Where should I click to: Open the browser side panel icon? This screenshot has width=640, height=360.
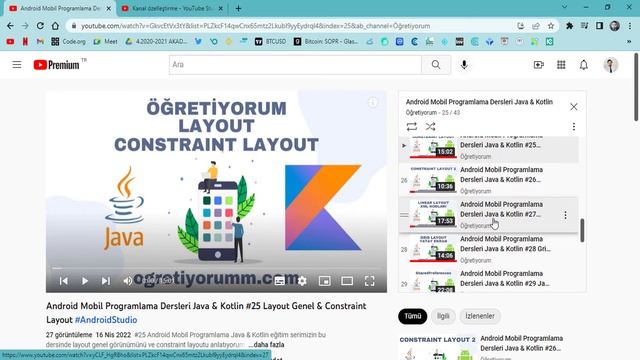(x=599, y=26)
